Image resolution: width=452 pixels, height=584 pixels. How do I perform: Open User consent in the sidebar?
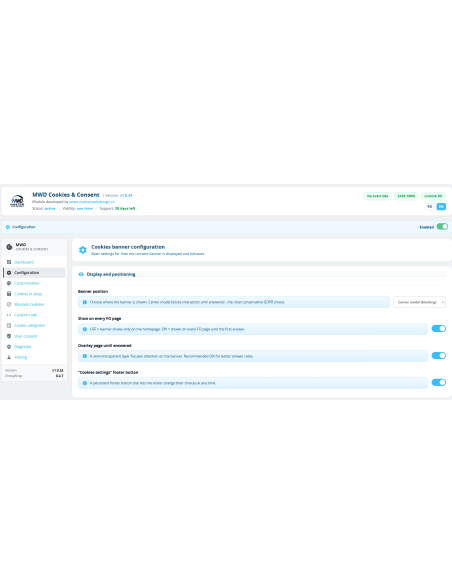tap(34, 336)
